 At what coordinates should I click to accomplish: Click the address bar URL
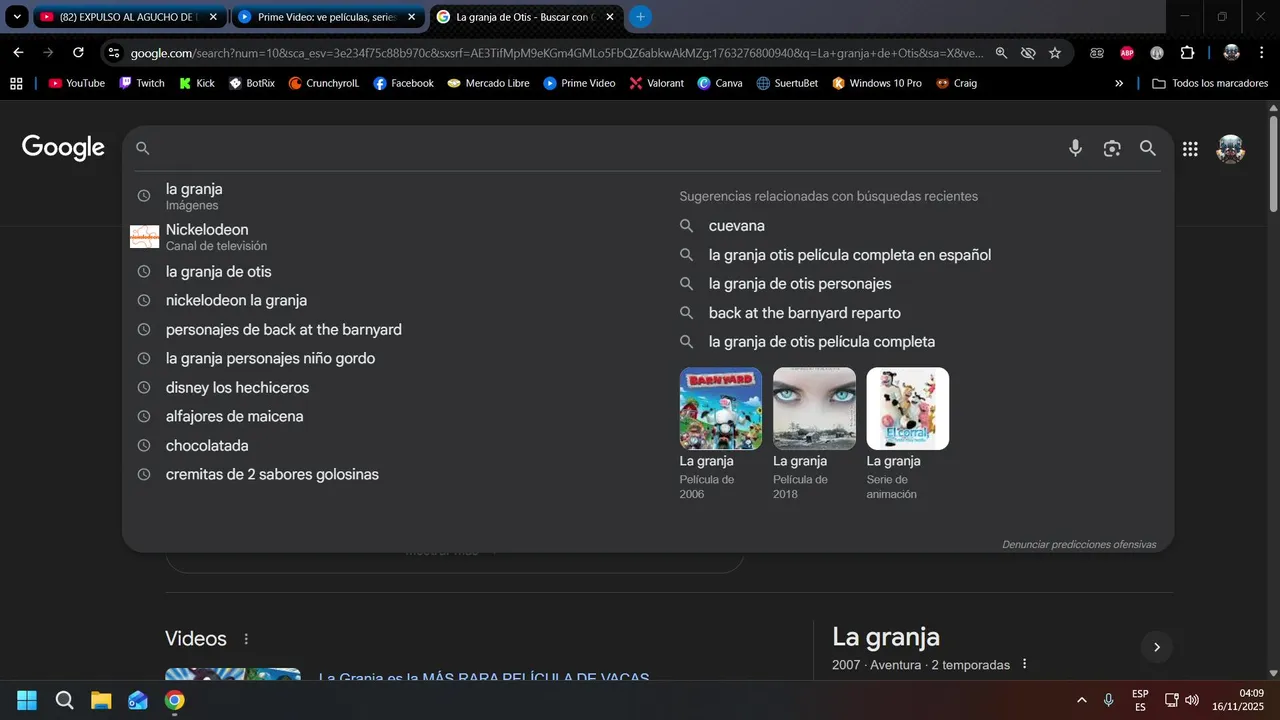(557, 53)
